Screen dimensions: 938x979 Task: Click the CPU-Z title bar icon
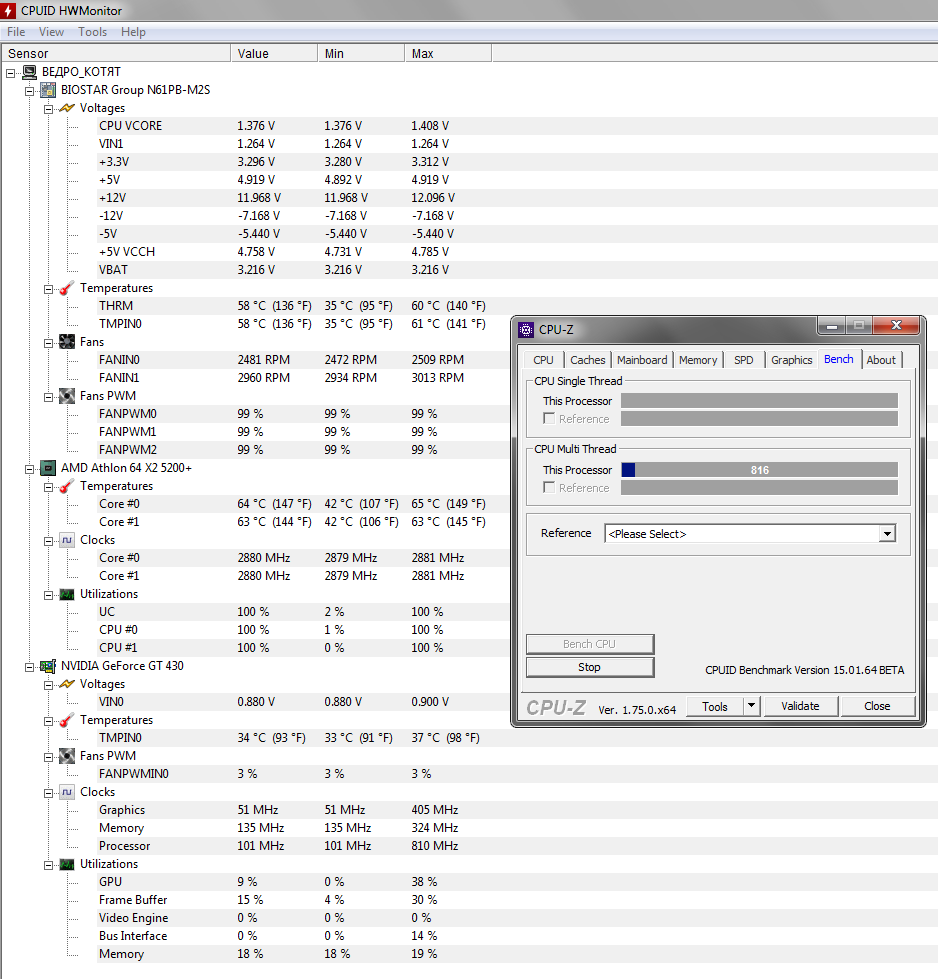point(526,329)
